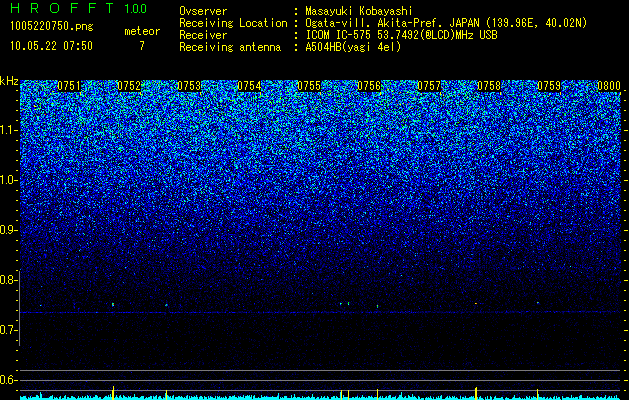
Task: Click the 0759 time marker
Action: (549, 86)
